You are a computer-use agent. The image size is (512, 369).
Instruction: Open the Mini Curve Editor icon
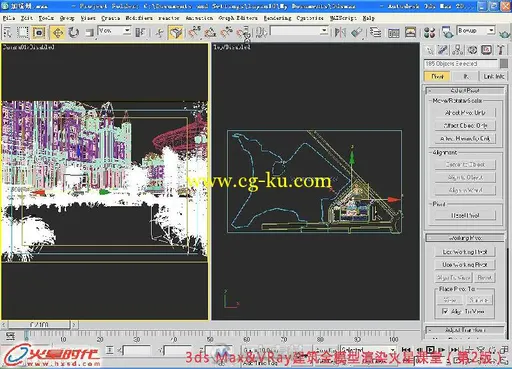tap(10, 336)
